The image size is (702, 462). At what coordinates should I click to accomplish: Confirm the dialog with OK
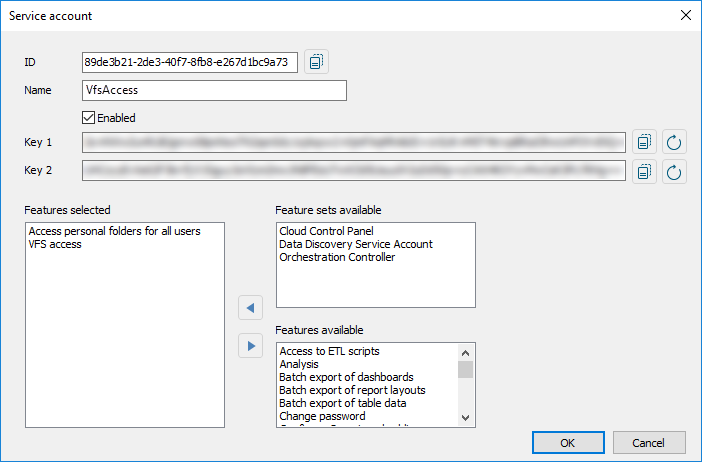coord(568,443)
